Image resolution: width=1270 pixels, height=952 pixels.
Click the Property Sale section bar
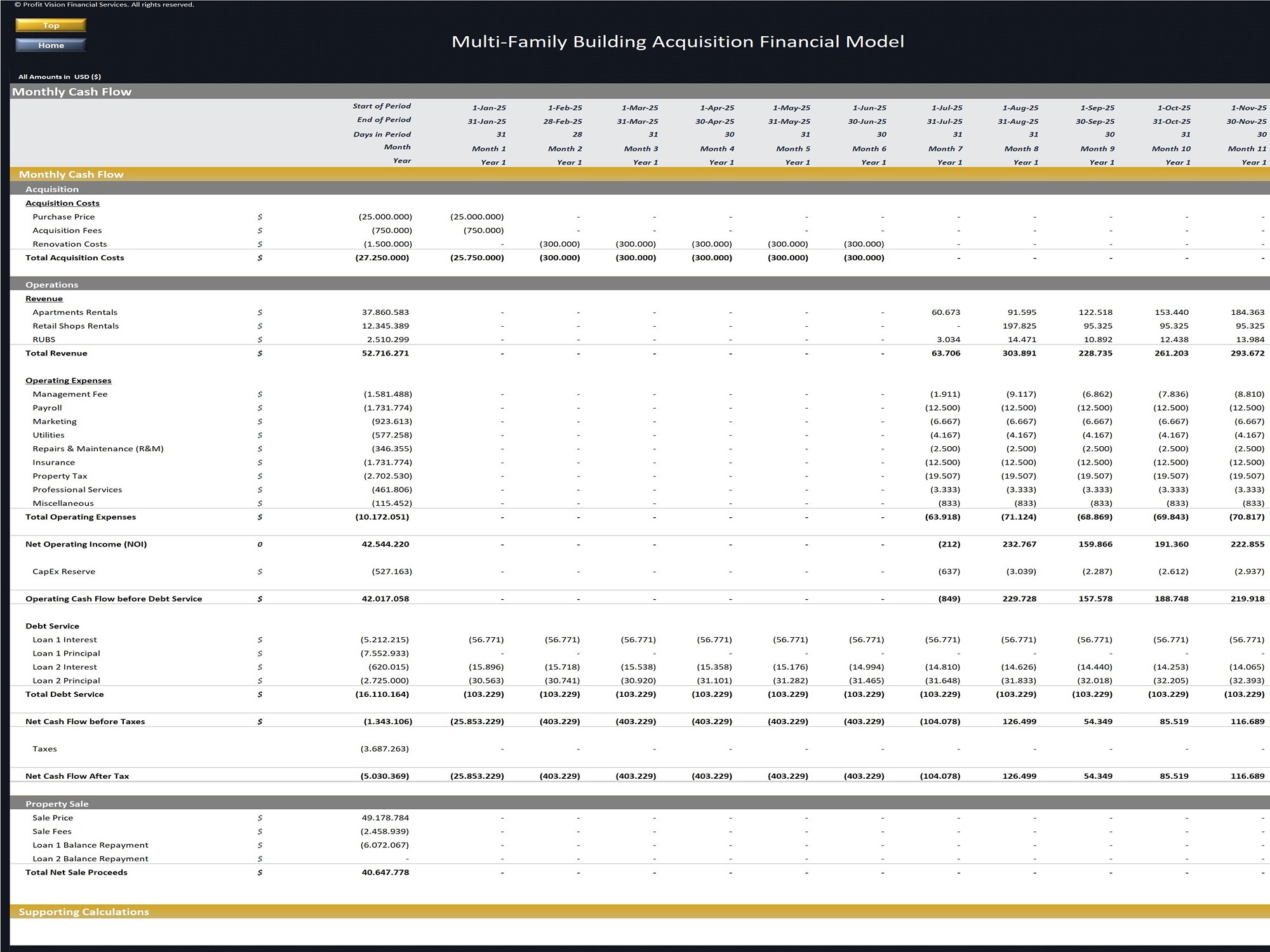[x=639, y=803]
